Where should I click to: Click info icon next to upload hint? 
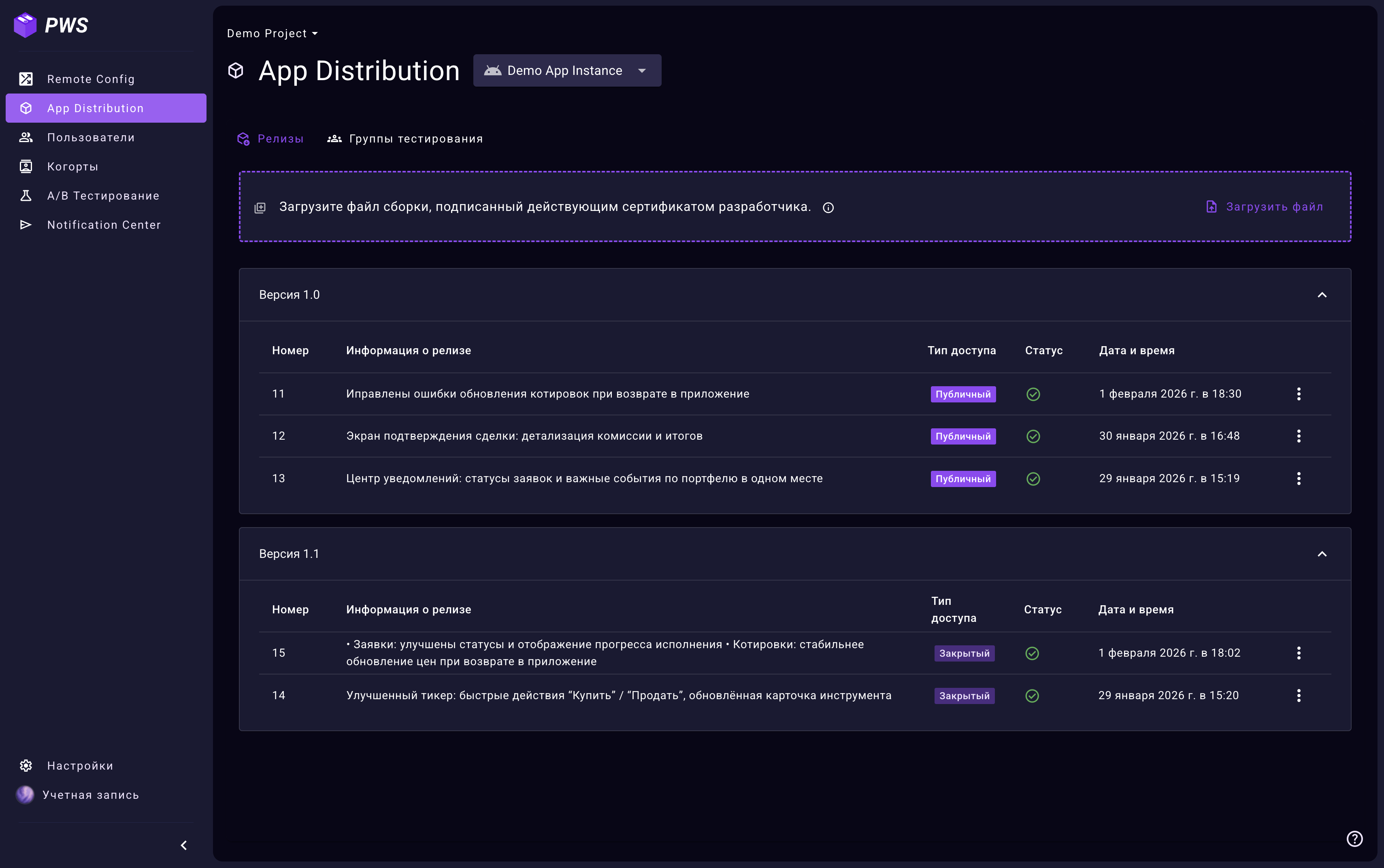[828, 208]
